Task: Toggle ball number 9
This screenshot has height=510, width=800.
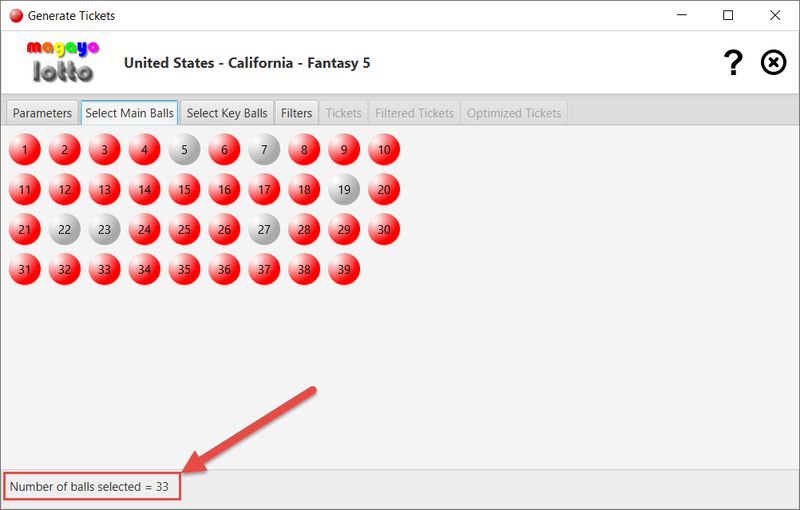Action: pyautogui.click(x=344, y=149)
